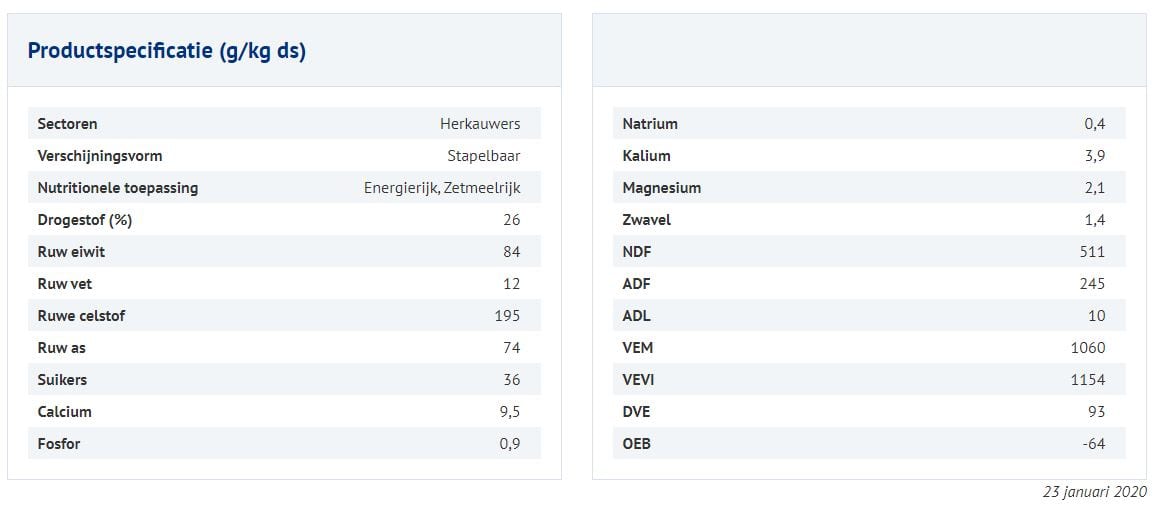Select the Verschijningsvorm label
This screenshot has height=512, width=1167.
(99, 156)
